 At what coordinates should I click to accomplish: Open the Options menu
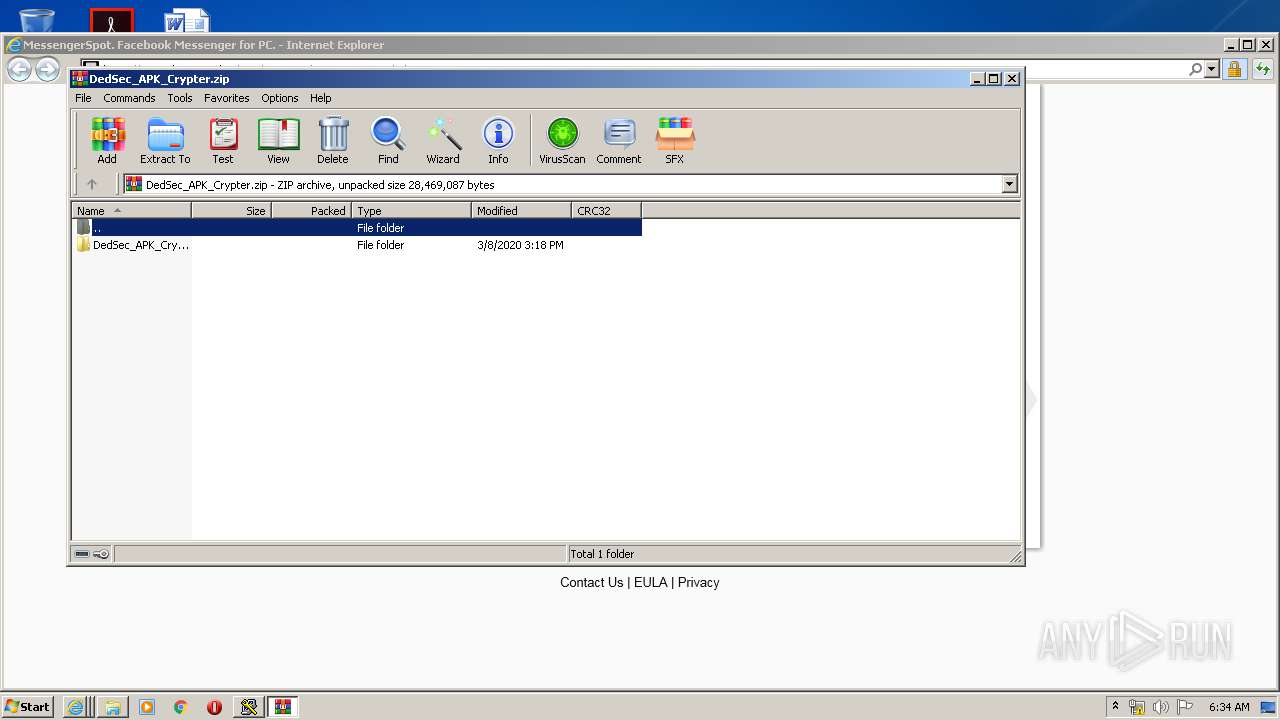click(280, 98)
